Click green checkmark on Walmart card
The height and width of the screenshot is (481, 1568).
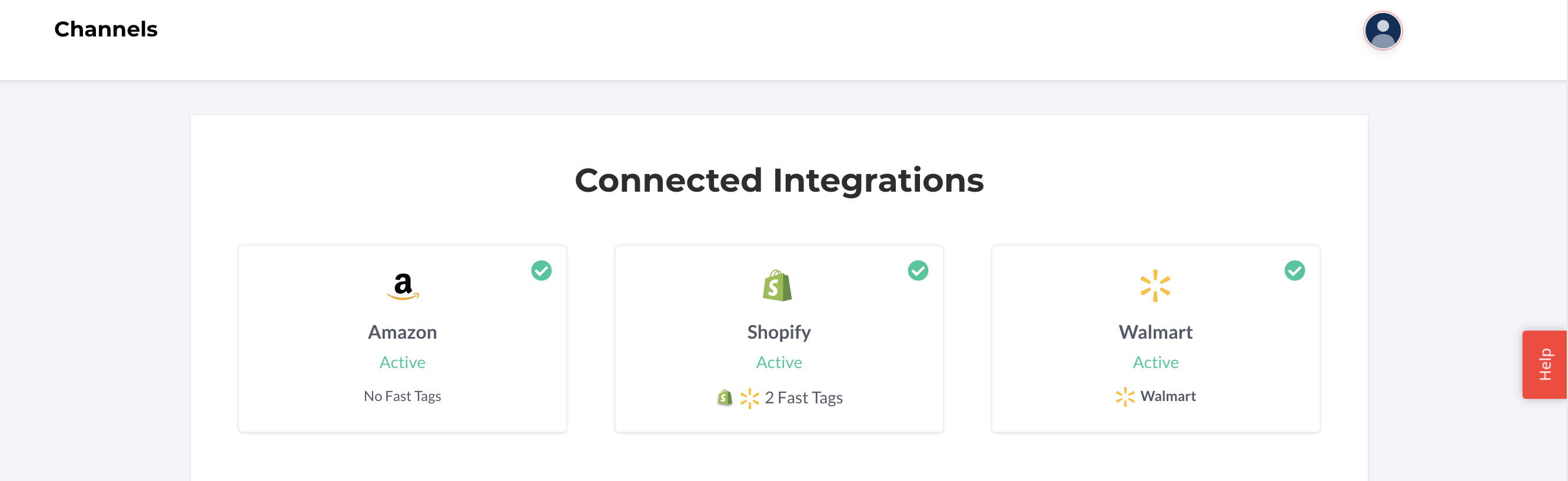(x=1295, y=270)
